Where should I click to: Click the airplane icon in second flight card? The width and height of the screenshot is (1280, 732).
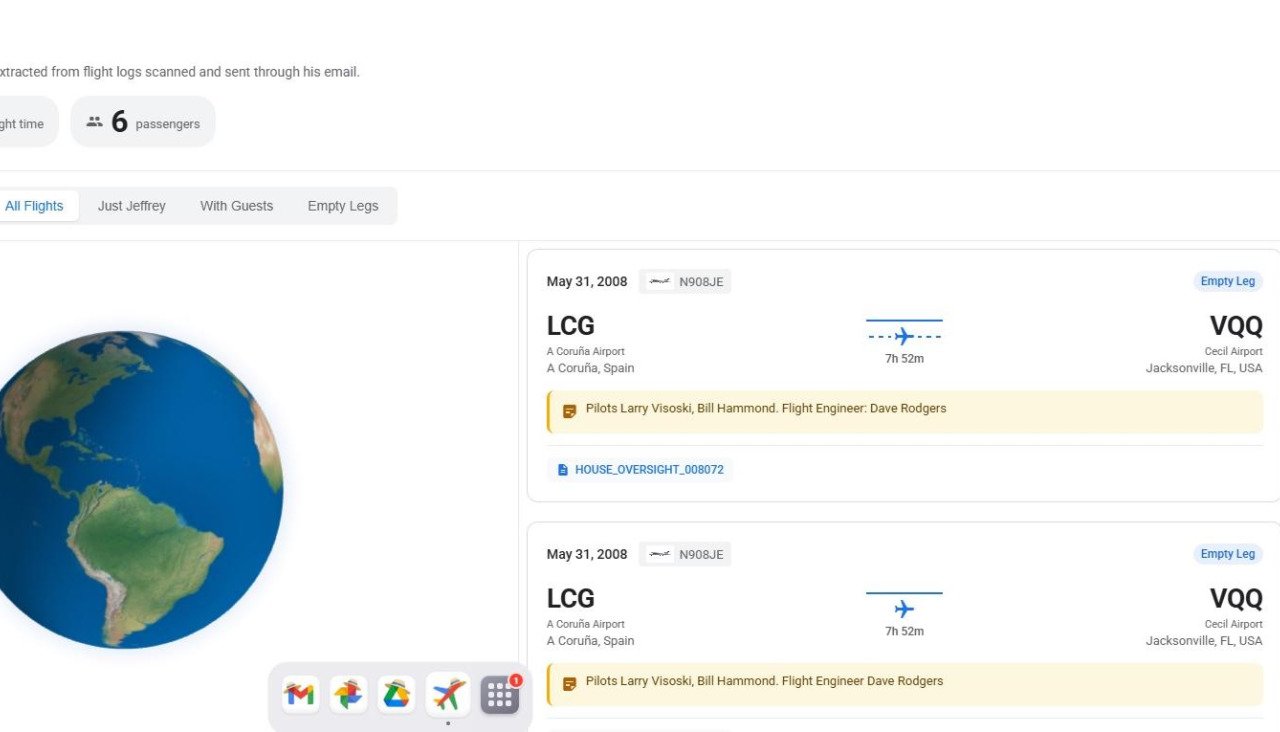[x=904, y=609]
